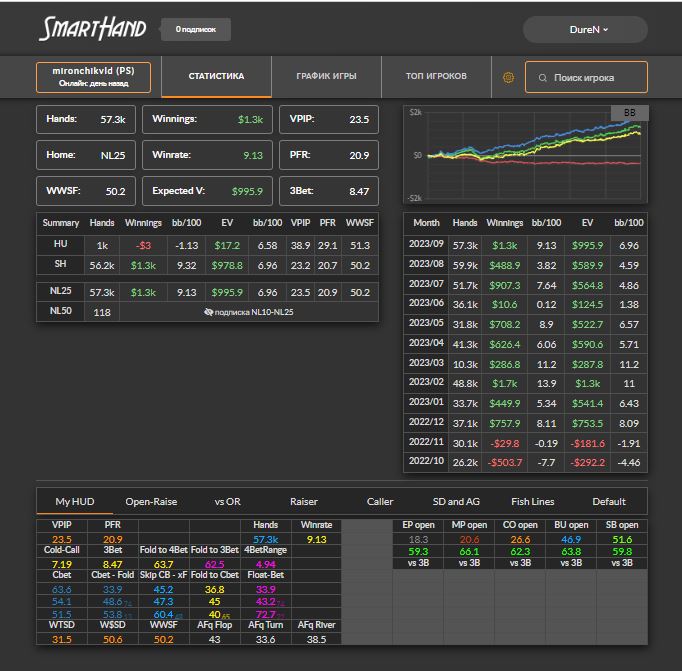This screenshot has width=682, height=671.
Task: Click the PFR 20.9 stat box
Action: [329, 155]
